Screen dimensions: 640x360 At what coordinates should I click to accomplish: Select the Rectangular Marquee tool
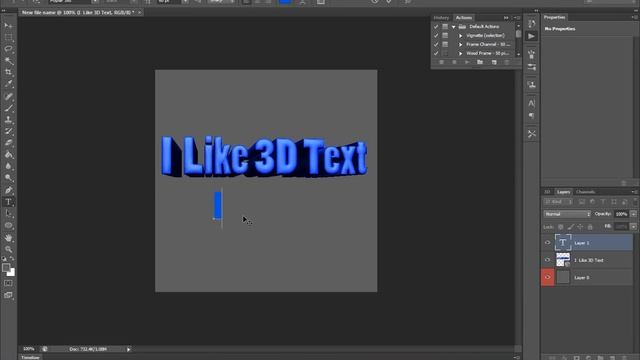click(8, 37)
